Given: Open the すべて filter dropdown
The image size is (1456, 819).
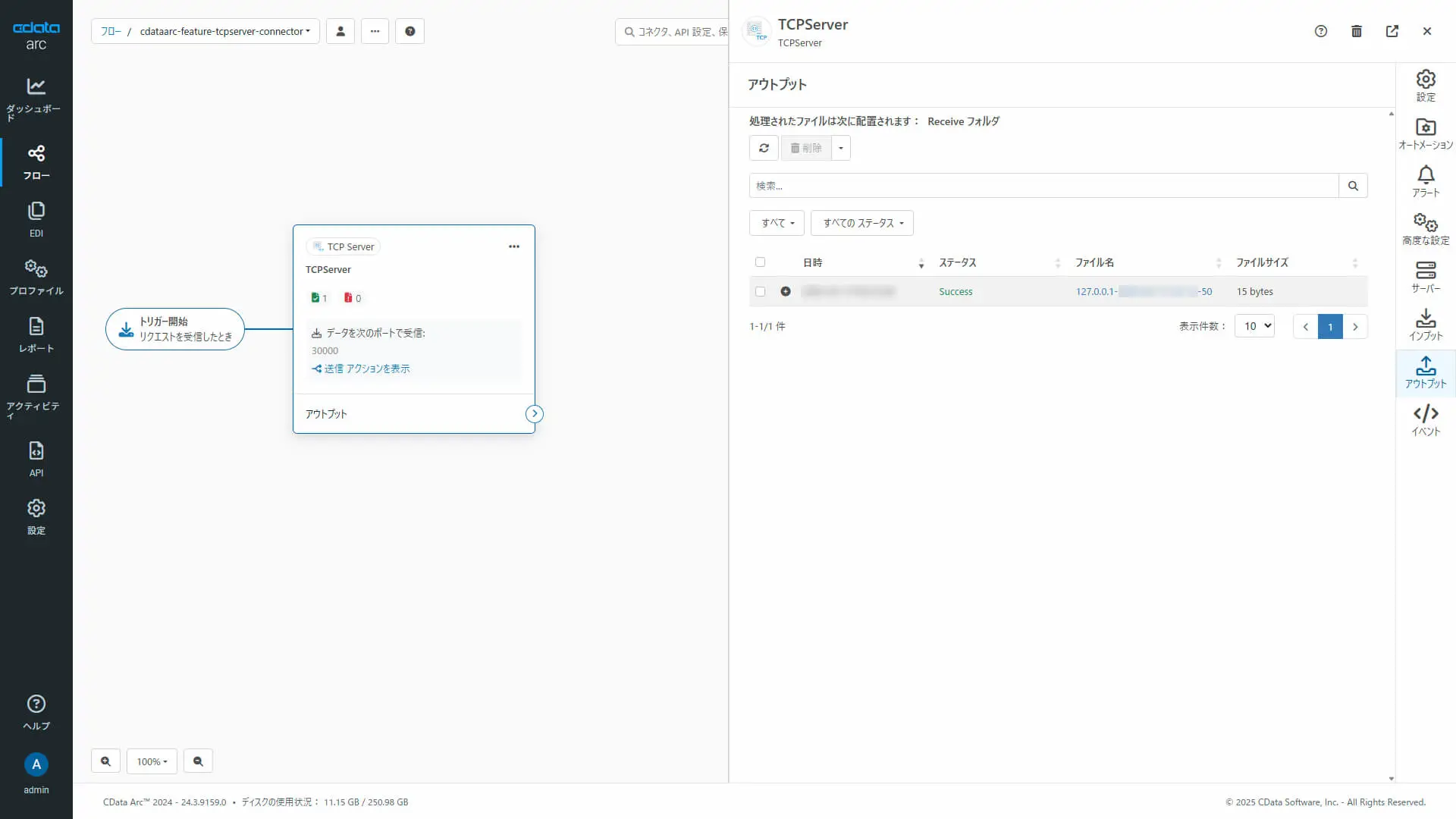Looking at the screenshot, I should click(777, 223).
